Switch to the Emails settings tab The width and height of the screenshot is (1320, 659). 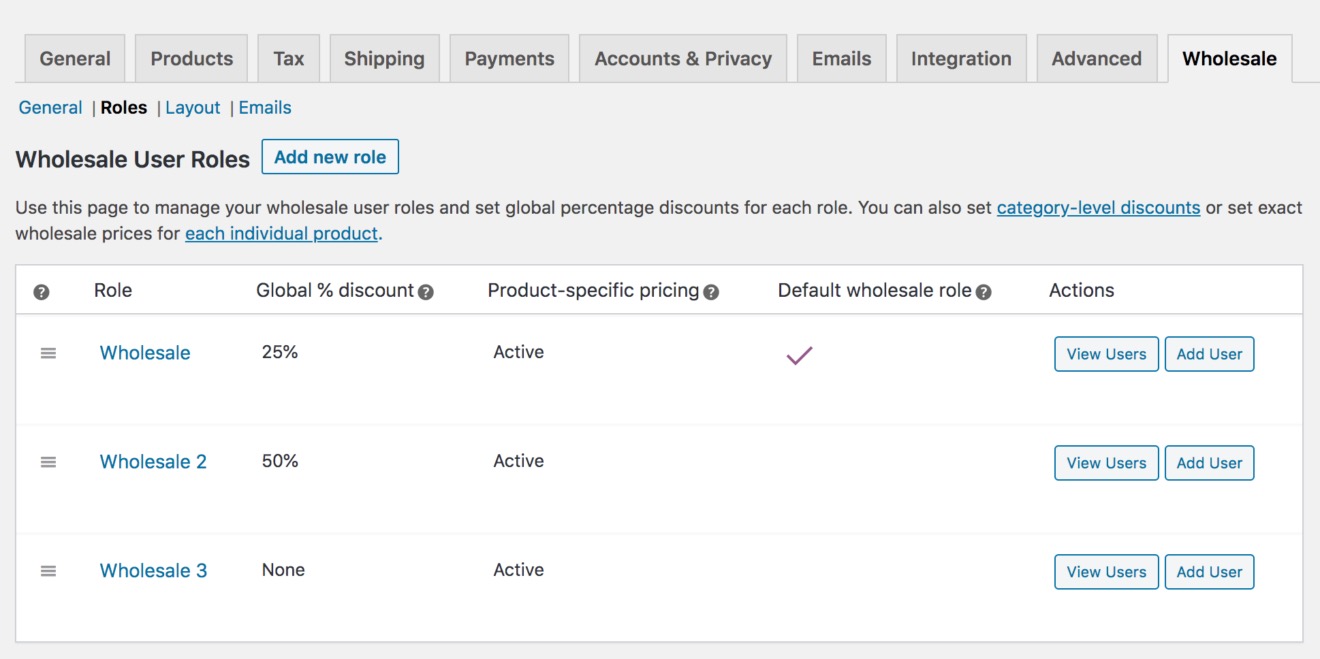[x=842, y=59]
